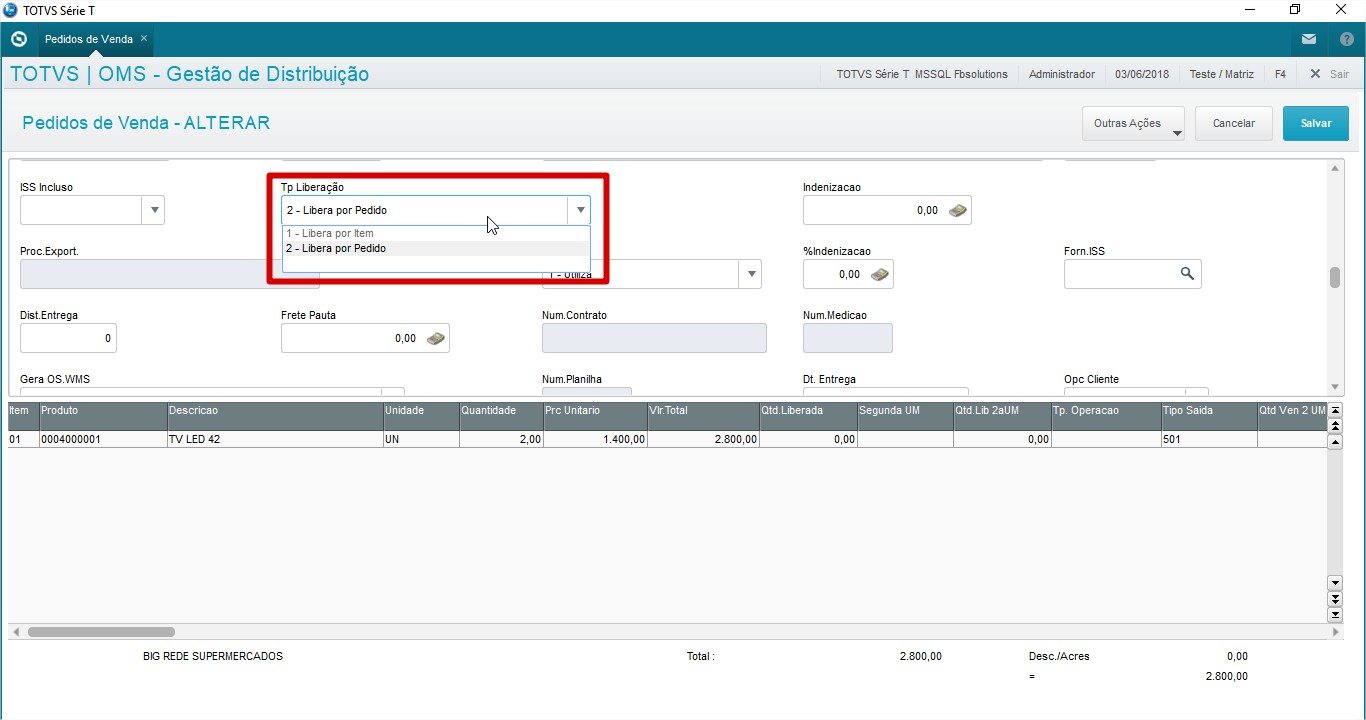The height and width of the screenshot is (720, 1366).
Task: Click the Tipo Saida cell 501
Action: [x=1209, y=439]
